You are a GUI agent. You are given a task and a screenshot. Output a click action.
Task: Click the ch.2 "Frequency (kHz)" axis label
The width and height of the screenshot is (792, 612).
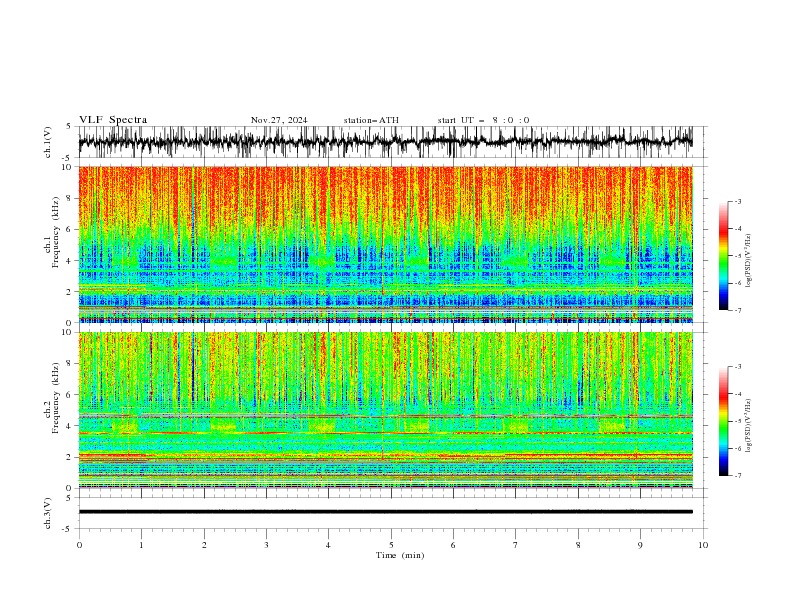pos(56,398)
